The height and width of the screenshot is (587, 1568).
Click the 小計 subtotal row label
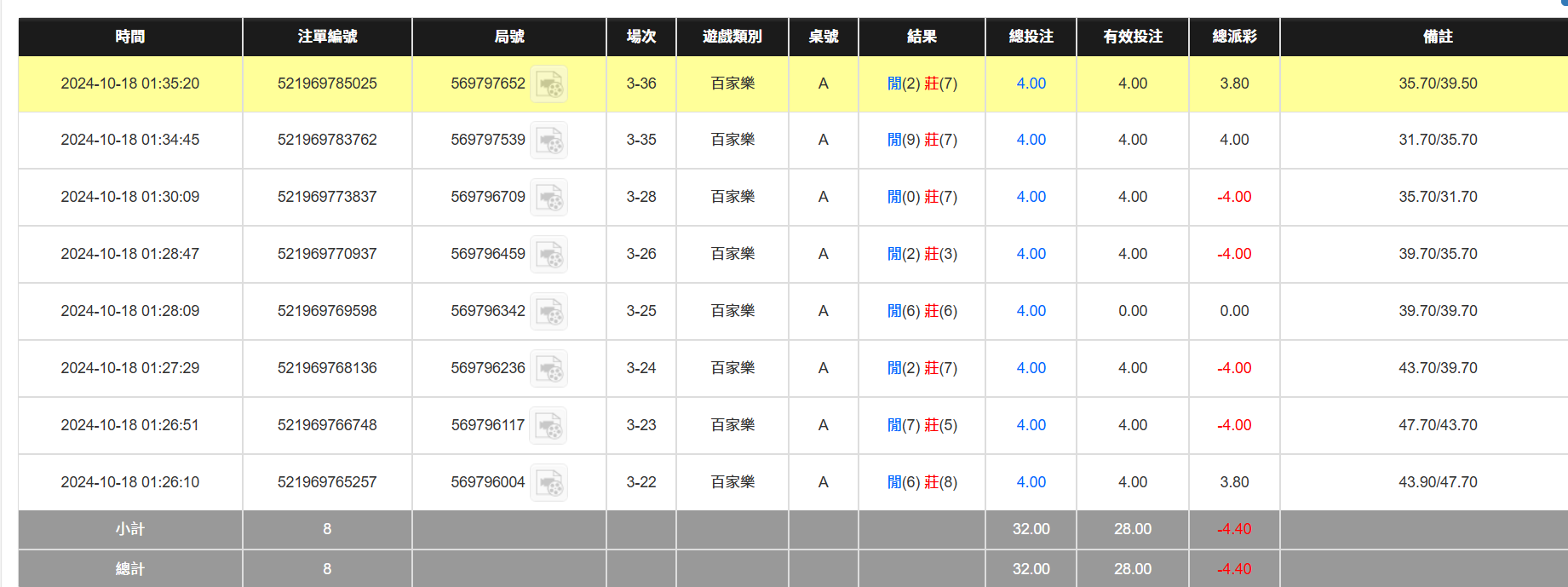pos(130,529)
